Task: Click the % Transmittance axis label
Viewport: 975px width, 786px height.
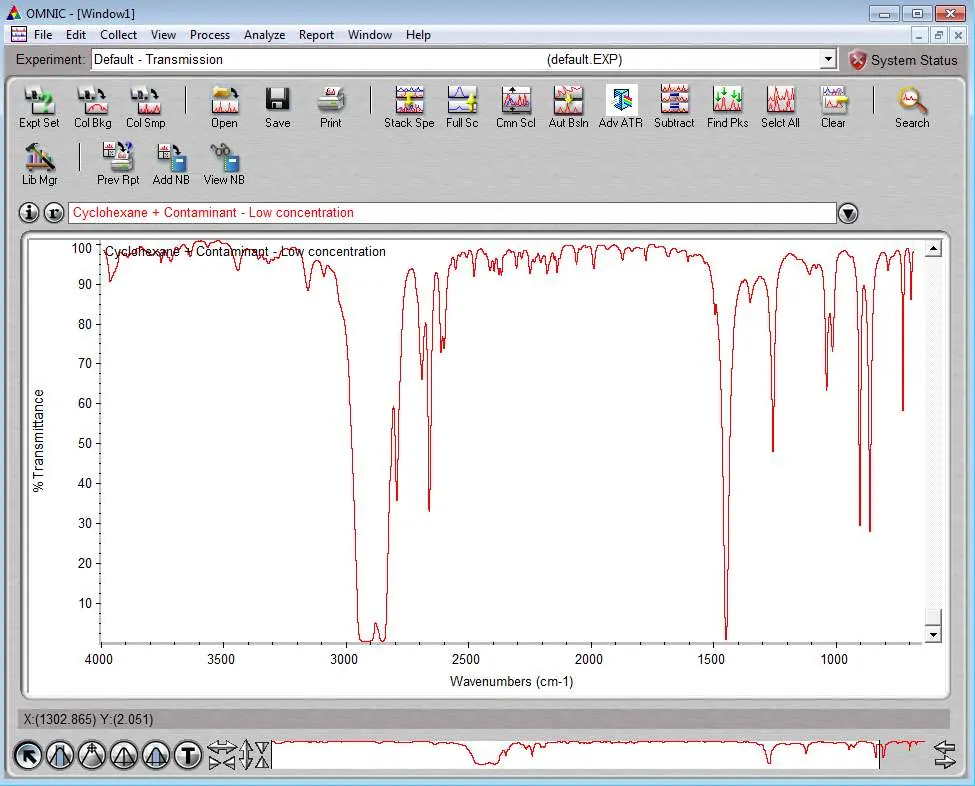Action: tap(39, 441)
